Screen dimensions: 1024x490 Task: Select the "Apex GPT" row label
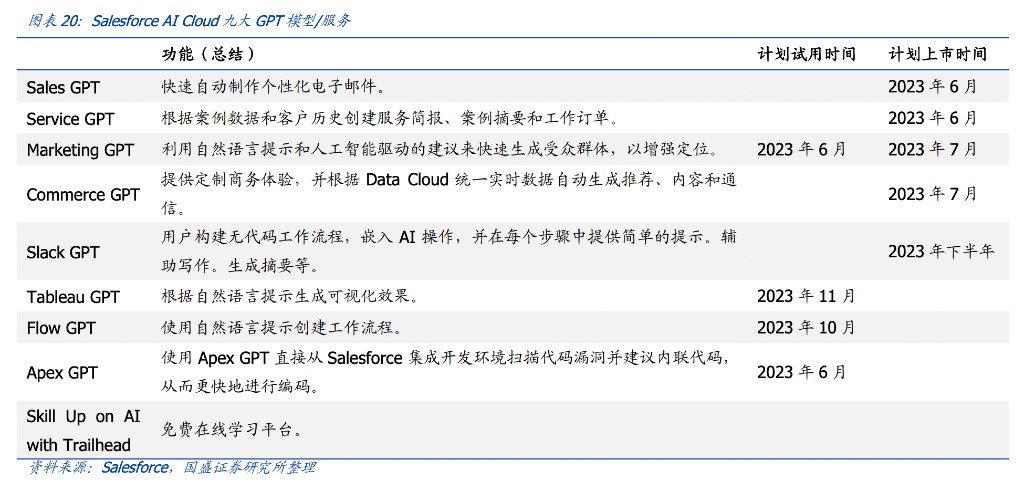pos(62,373)
